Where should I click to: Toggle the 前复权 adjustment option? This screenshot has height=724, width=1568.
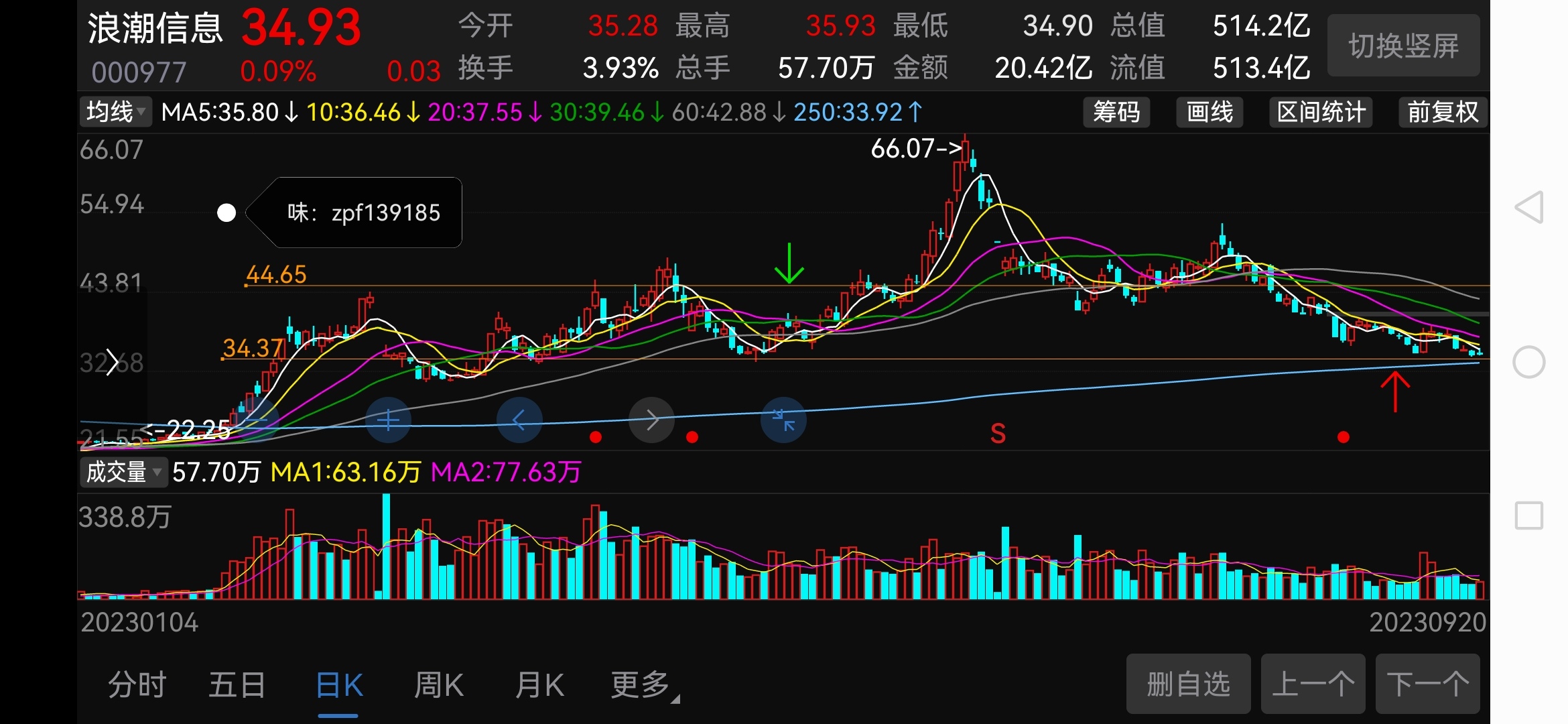pos(1443,112)
